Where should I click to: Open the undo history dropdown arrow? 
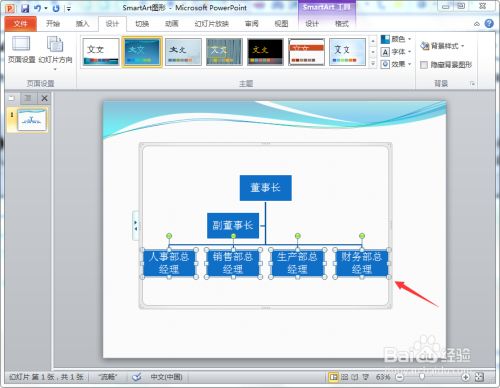point(46,8)
